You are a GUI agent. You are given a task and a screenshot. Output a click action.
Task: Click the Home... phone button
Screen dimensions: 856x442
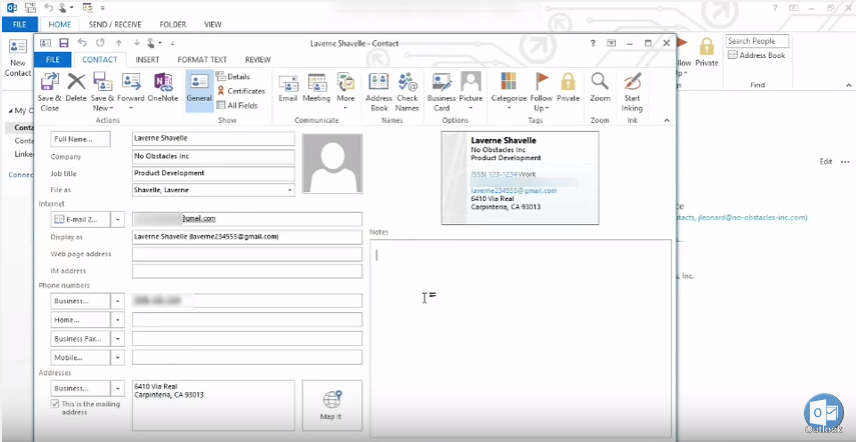(x=80, y=320)
